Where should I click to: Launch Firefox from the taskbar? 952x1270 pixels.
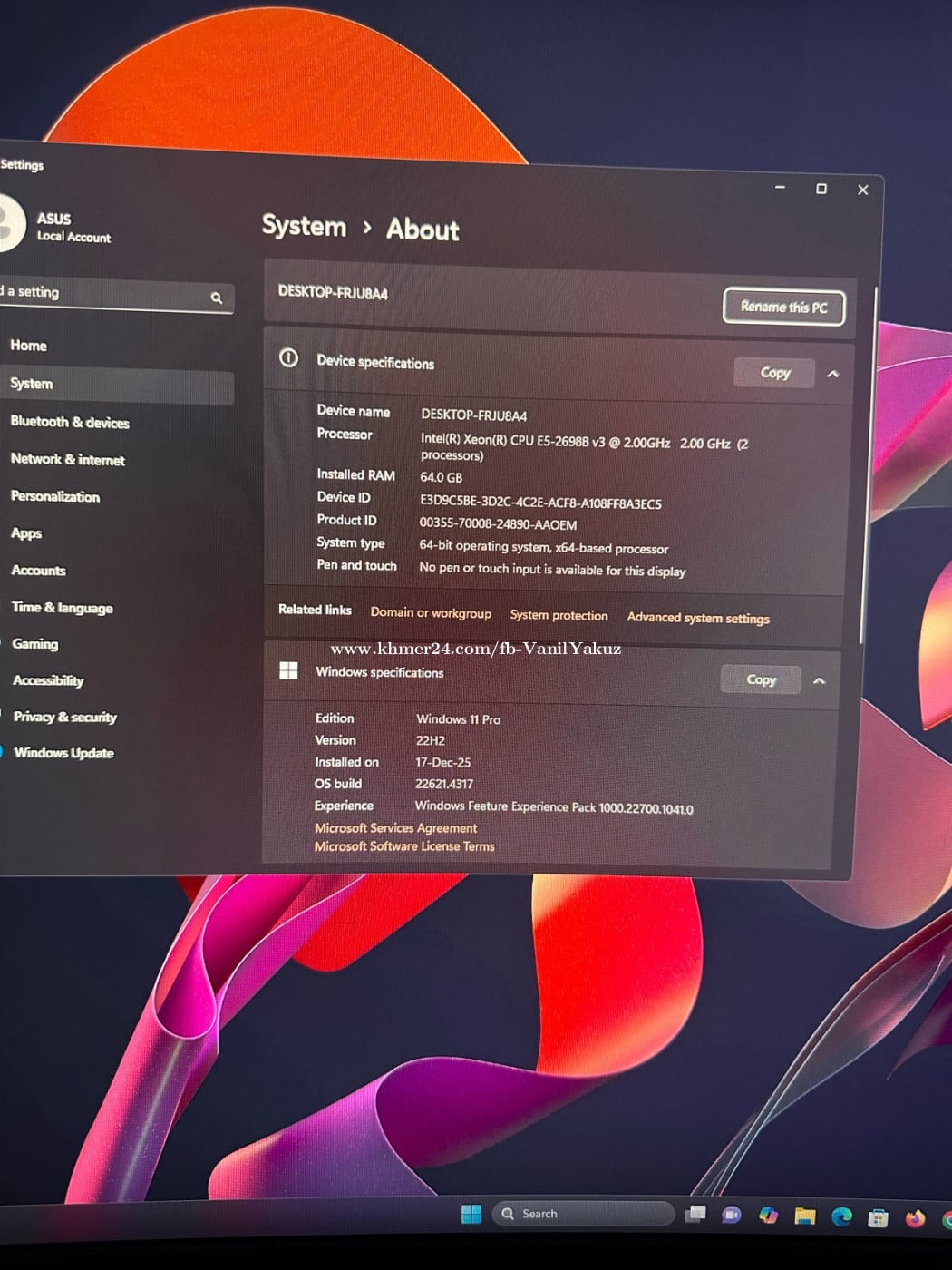coord(915,1218)
